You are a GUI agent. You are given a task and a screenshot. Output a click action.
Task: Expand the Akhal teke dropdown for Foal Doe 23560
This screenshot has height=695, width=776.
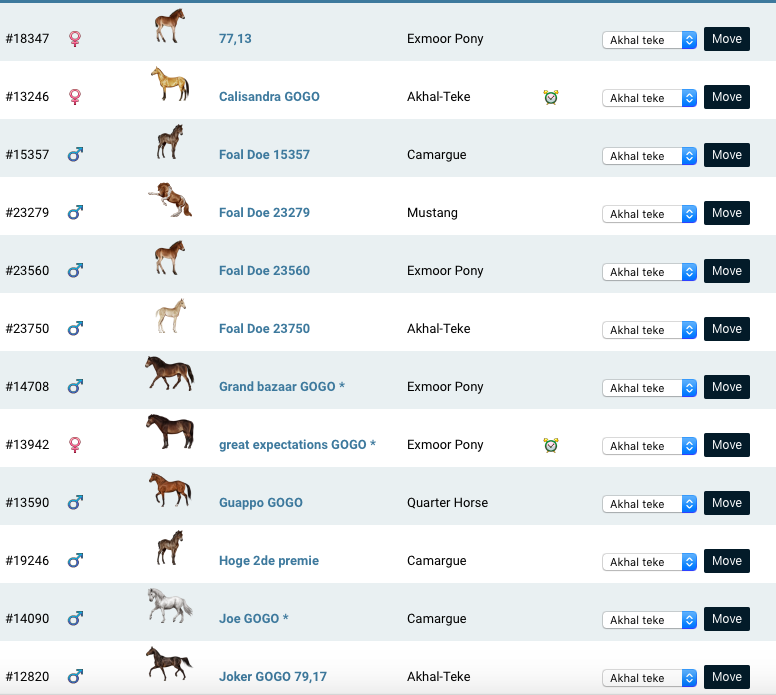[x=649, y=272]
